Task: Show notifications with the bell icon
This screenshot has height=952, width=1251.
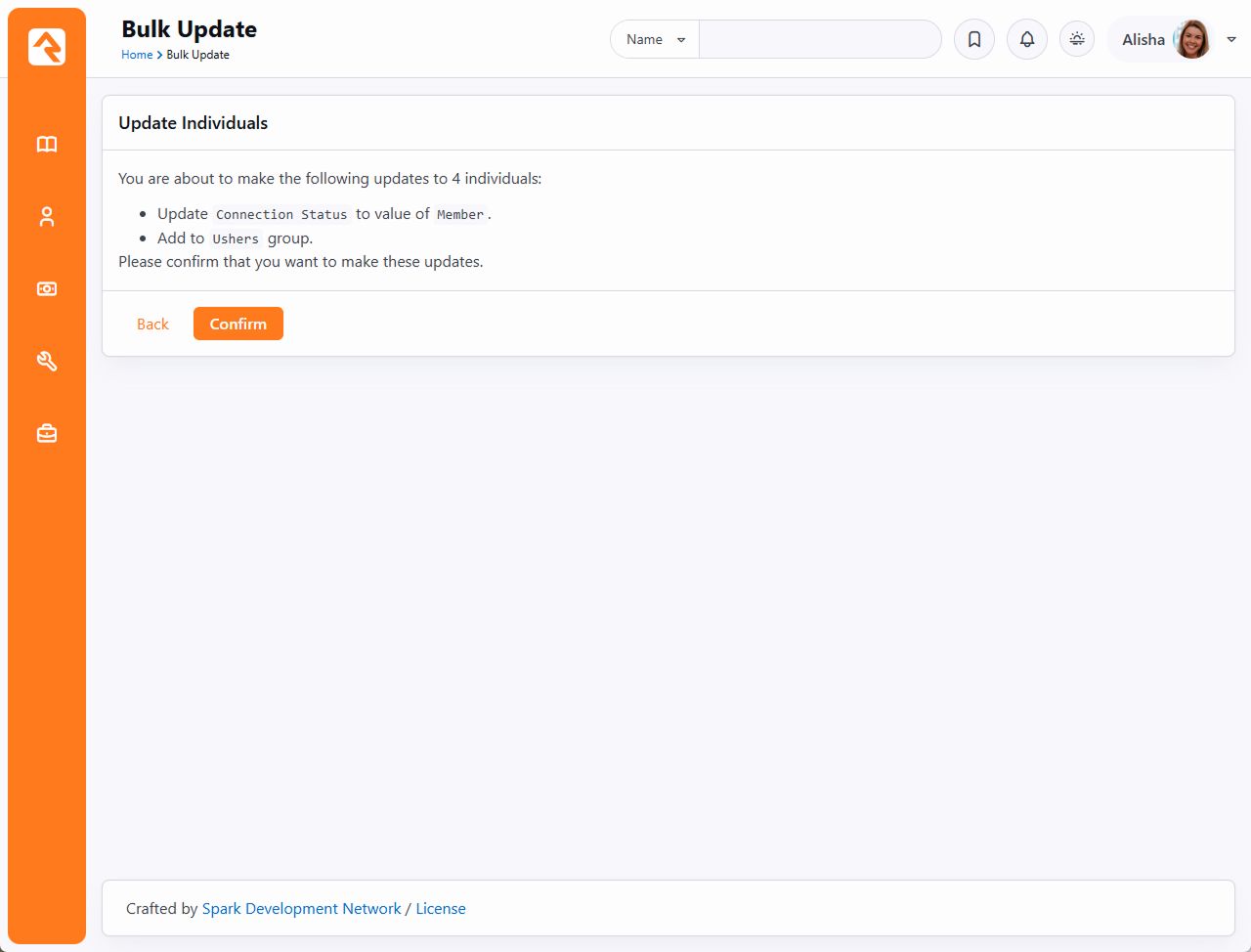Action: coord(1027,40)
